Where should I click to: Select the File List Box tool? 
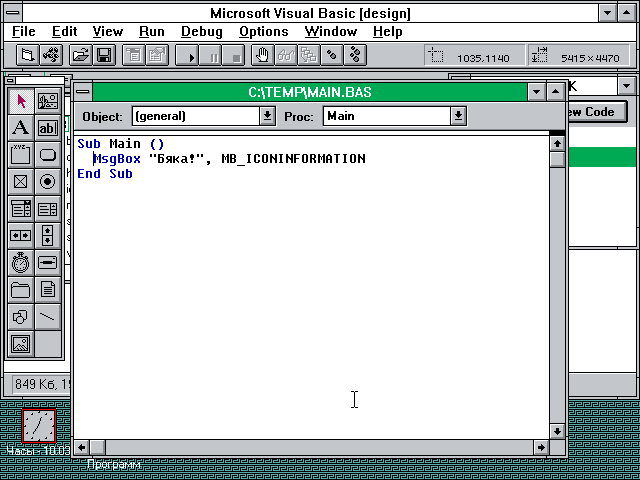[48, 289]
